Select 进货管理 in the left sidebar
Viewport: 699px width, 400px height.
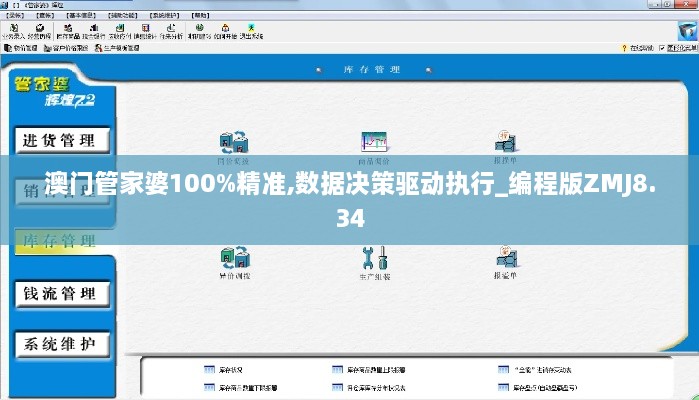click(x=60, y=139)
